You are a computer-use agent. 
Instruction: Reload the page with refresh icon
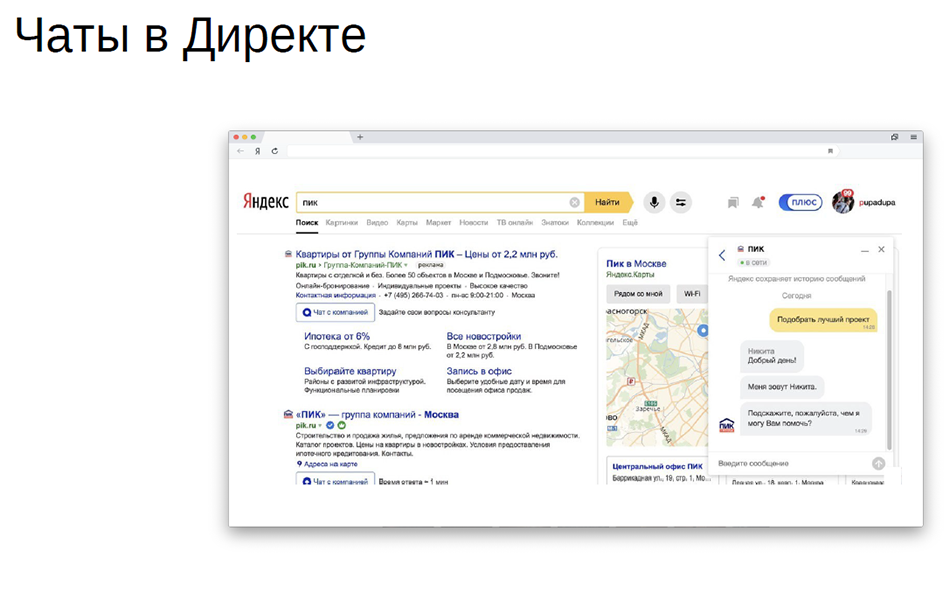click(x=274, y=151)
